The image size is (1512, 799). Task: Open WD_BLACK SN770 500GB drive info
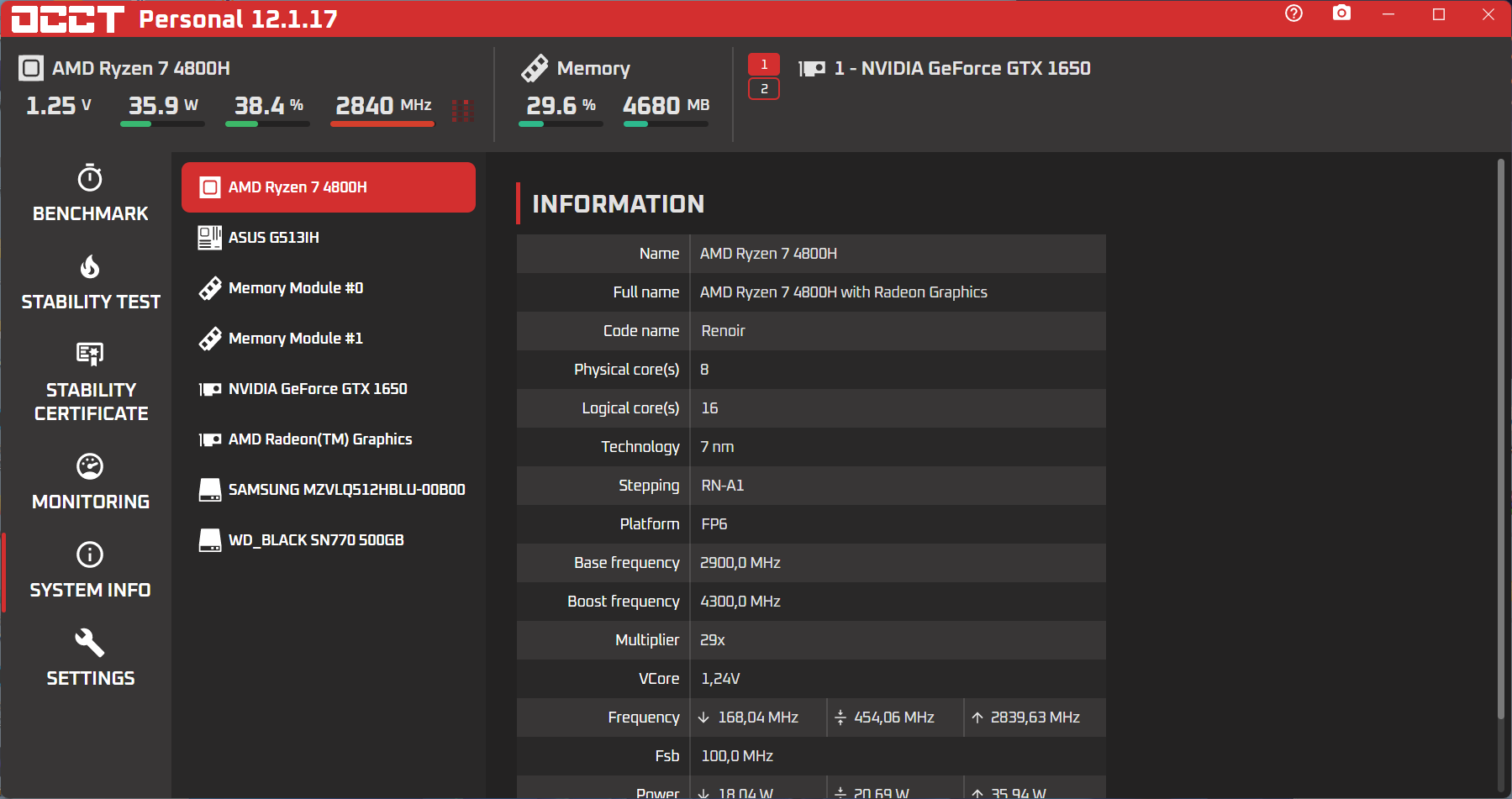329,540
